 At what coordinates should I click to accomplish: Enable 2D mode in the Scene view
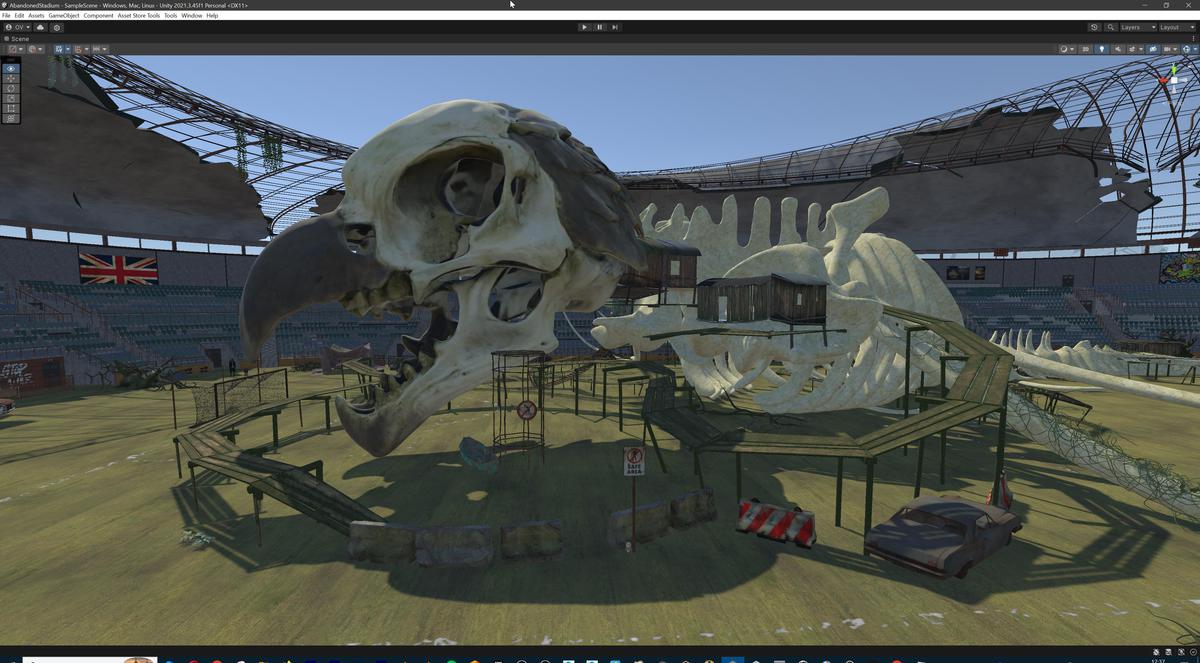(1085, 49)
